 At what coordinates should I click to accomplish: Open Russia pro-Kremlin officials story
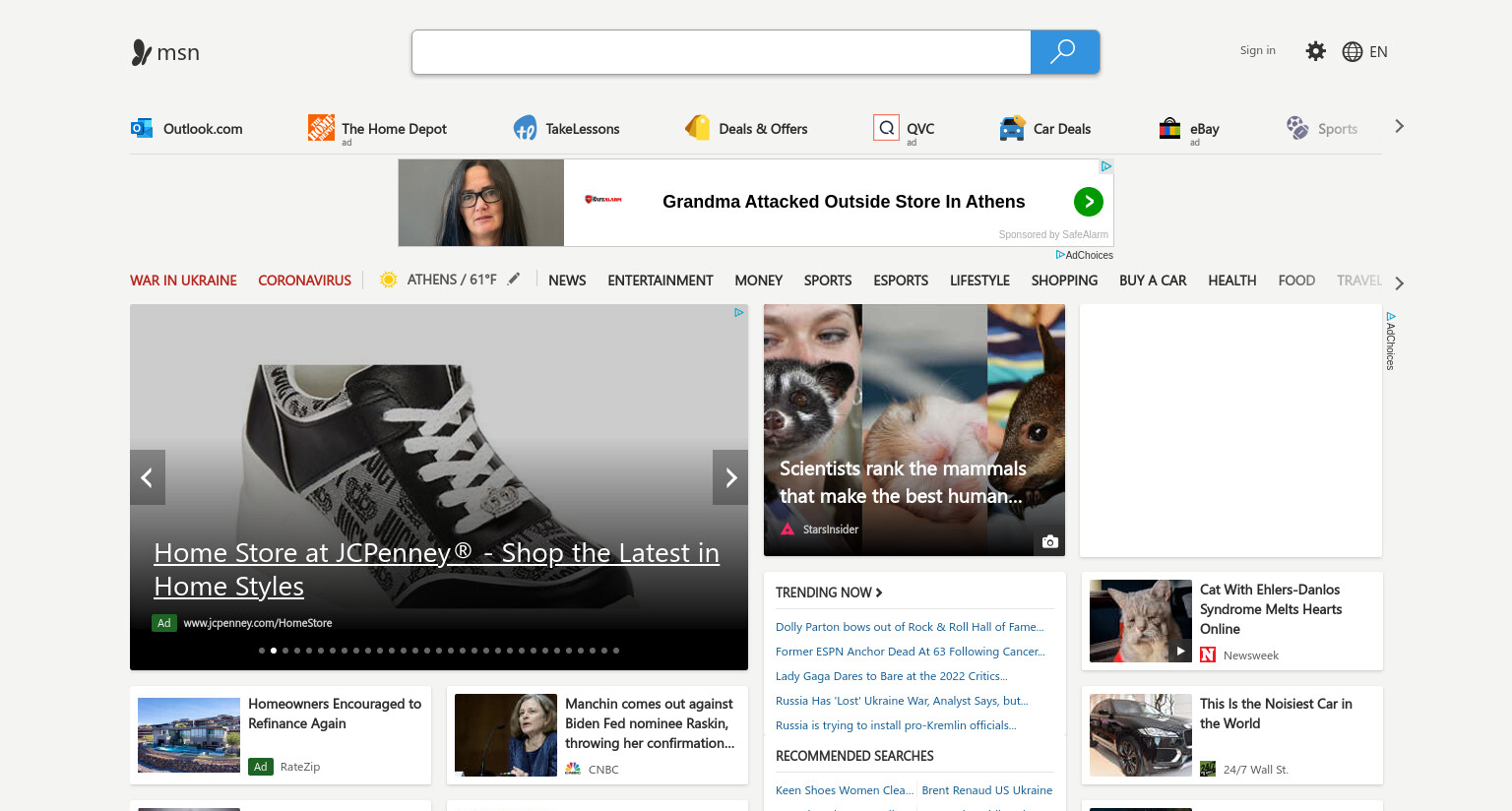pos(896,725)
